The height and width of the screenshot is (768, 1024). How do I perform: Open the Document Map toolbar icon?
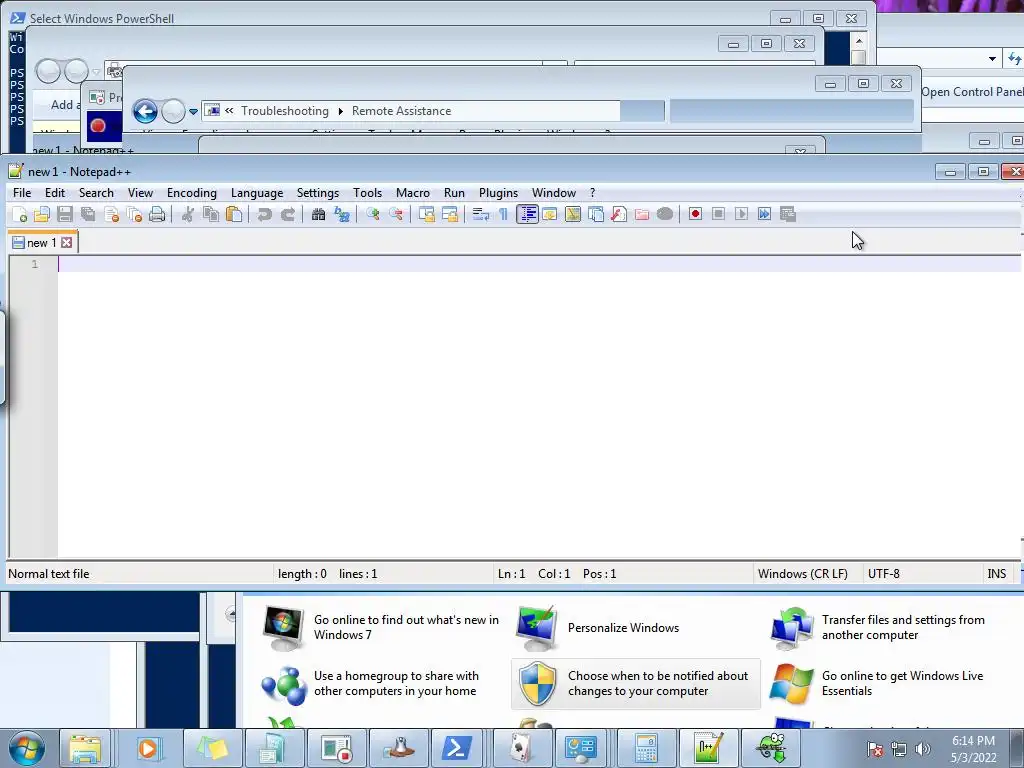point(573,214)
